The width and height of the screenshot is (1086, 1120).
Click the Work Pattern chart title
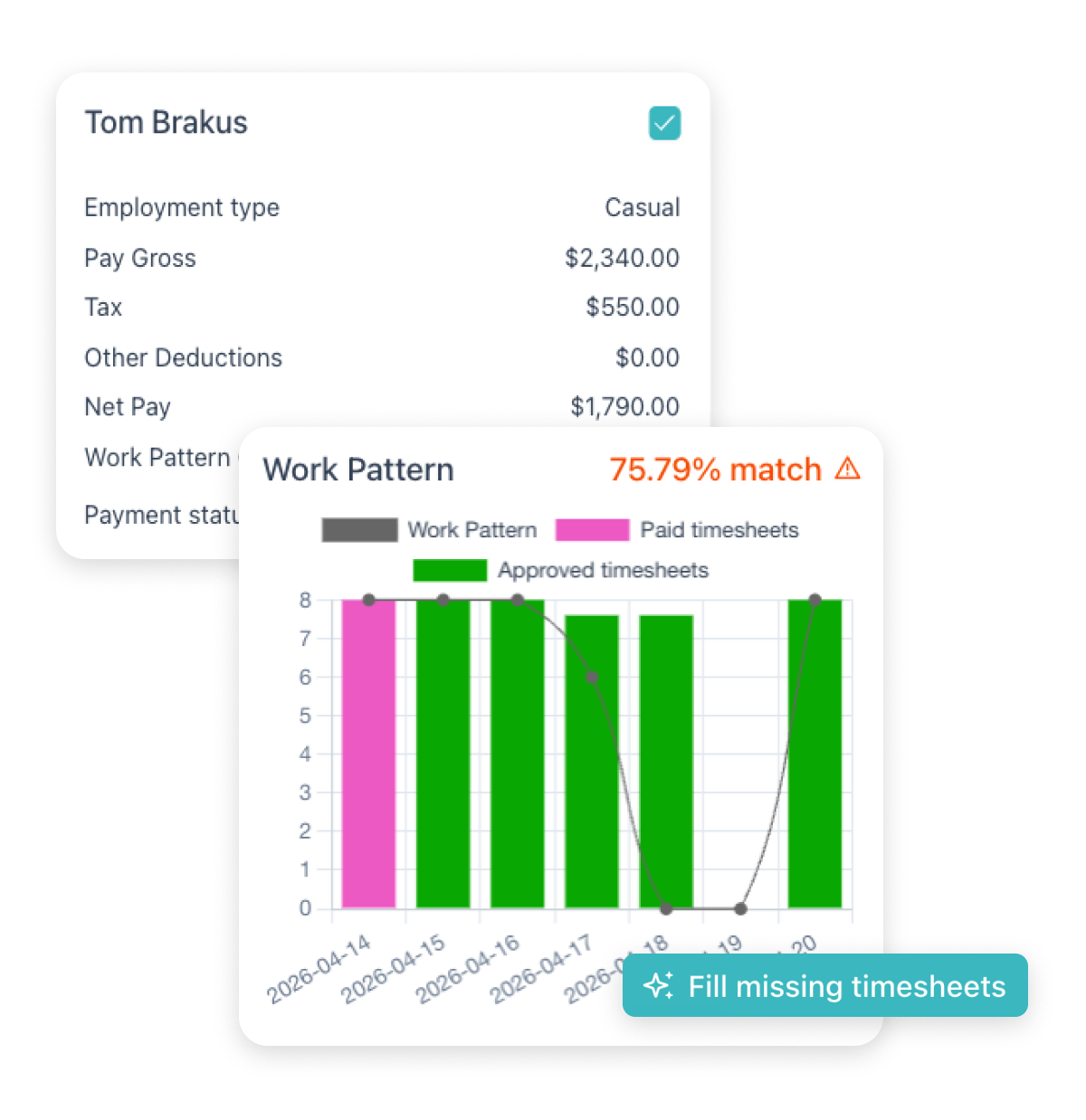358,470
